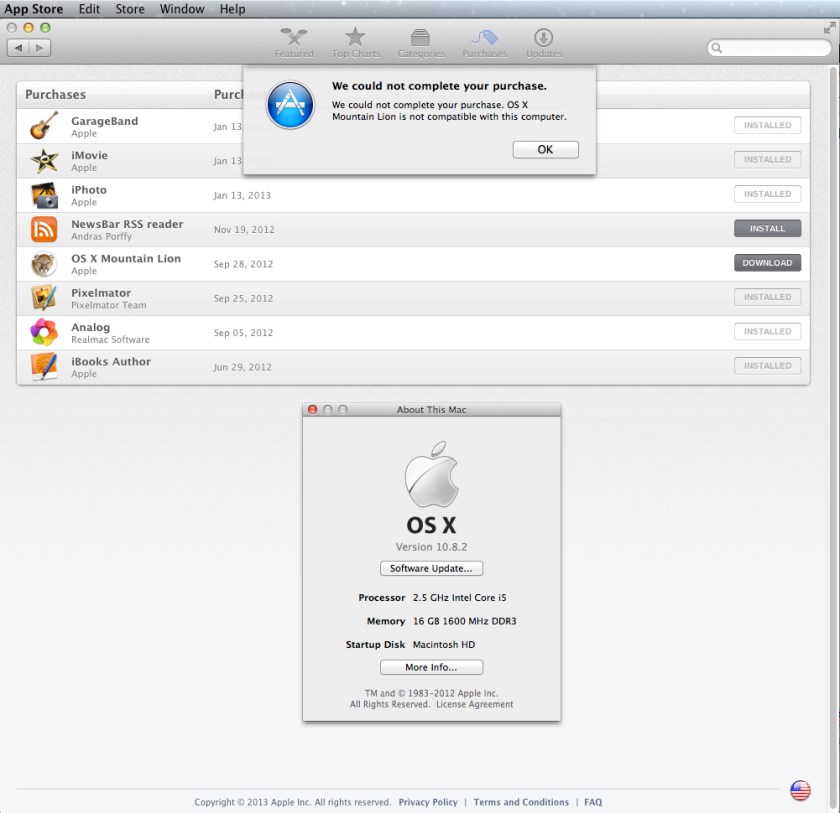Download OS X Mountain Lion
Viewport: 840px width, 813px height.
tap(767, 263)
